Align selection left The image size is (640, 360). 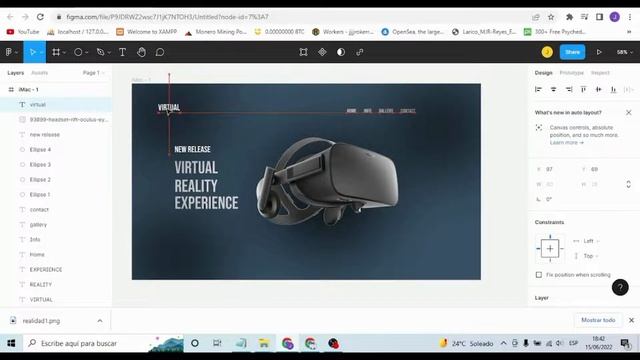pos(538,89)
